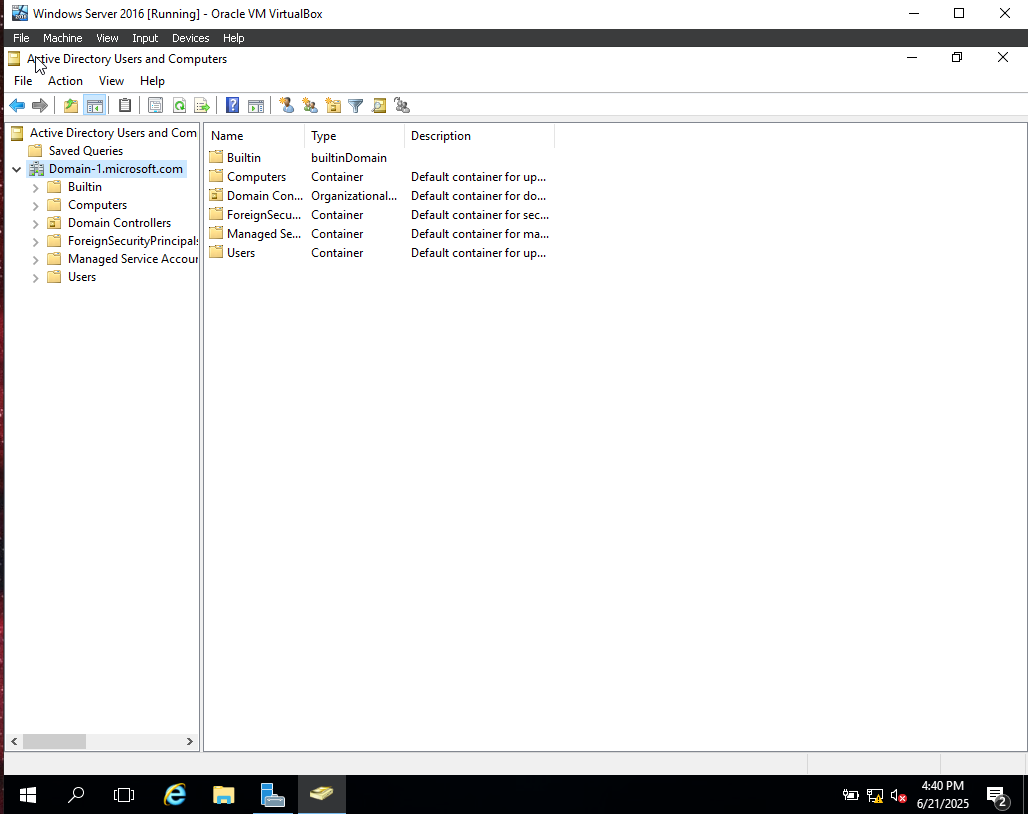
Task: Open the Windows Start menu
Action: click(28, 795)
